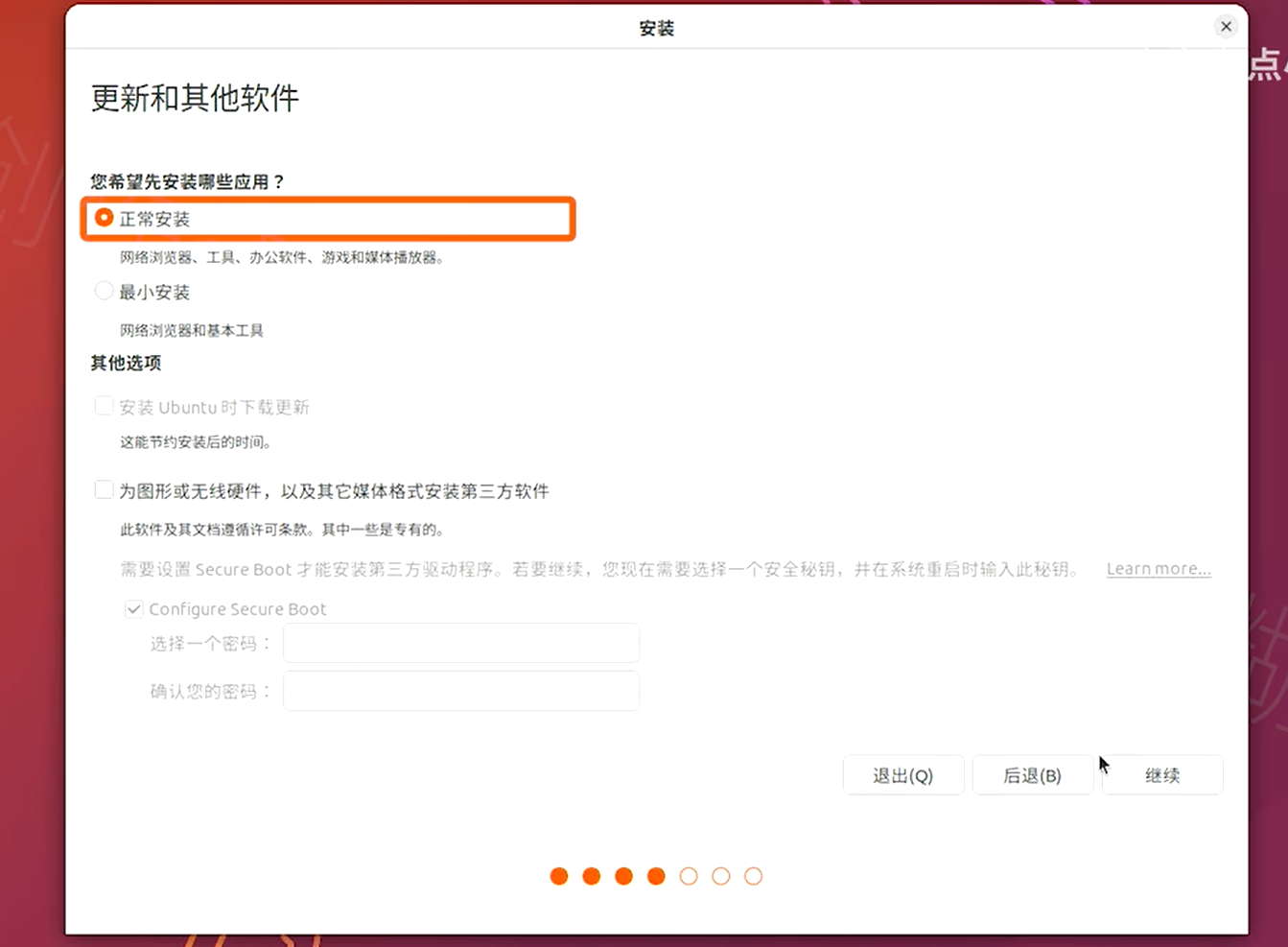The image size is (1288, 947).
Task: Click the 选择一个密码 password field
Action: pyautogui.click(x=460, y=643)
